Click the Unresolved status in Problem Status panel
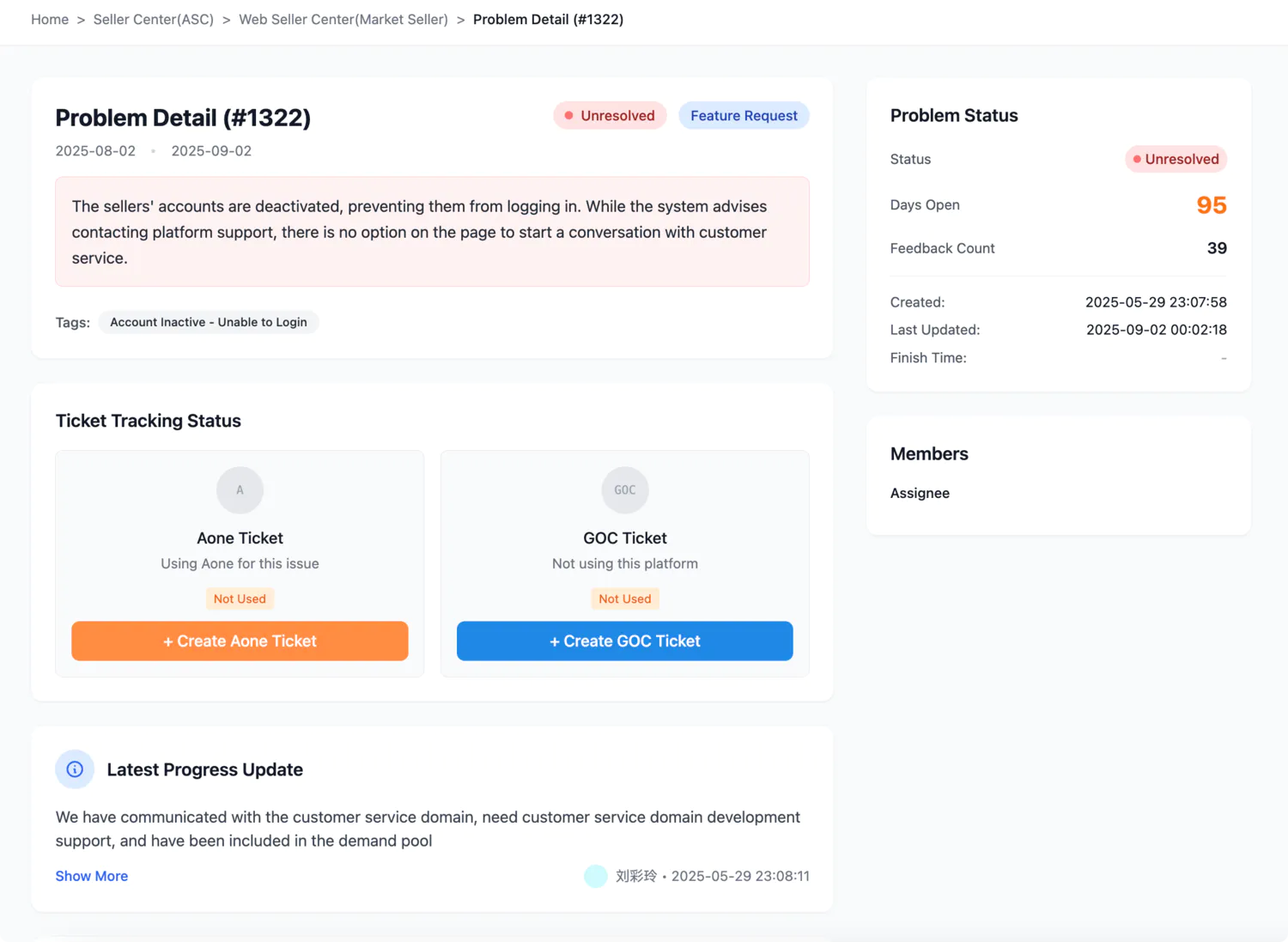Screen dimensions: 1288x942 [1176, 159]
